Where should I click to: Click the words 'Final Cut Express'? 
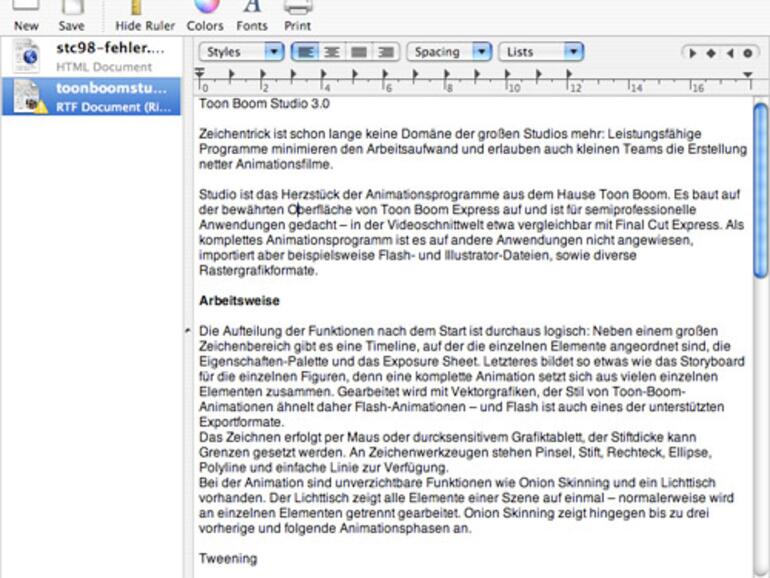(x=667, y=225)
